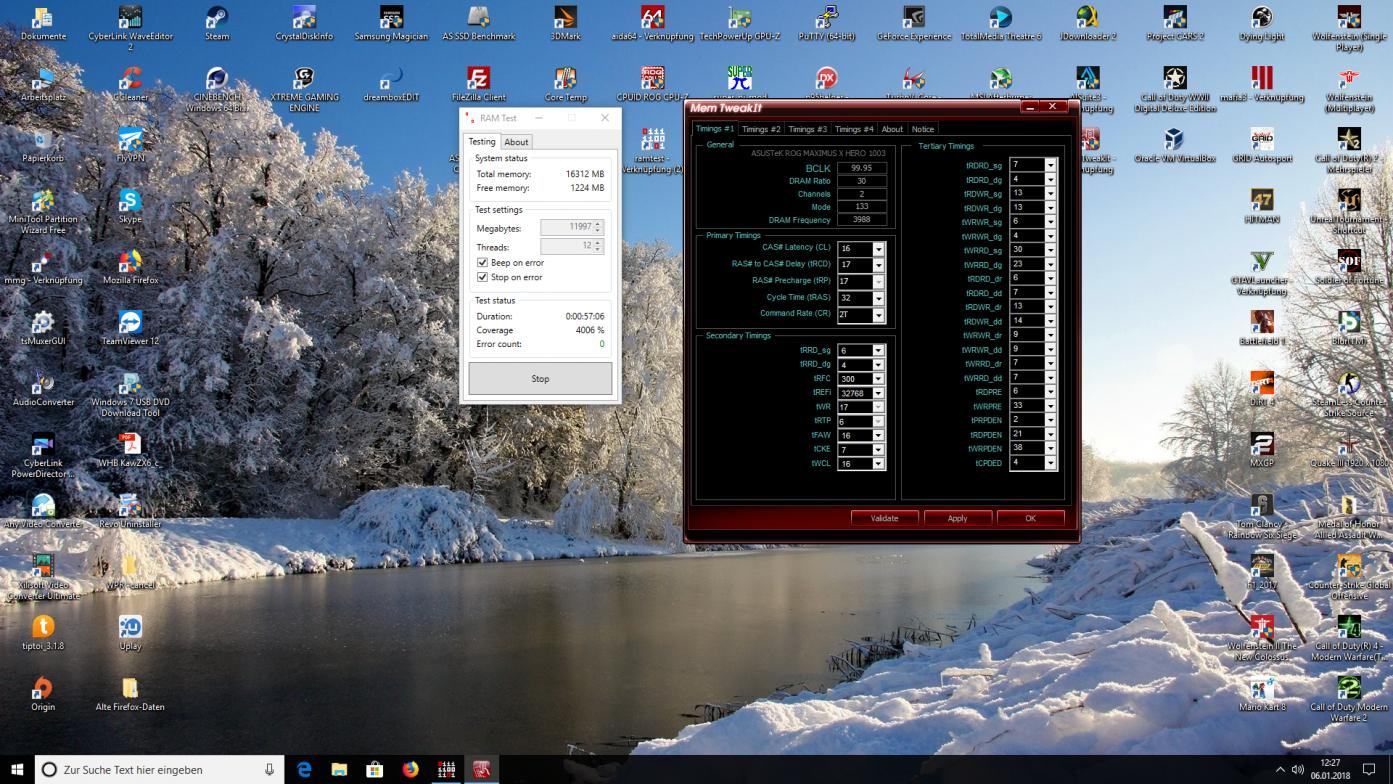
Task: Expand the CAS# Latency (CL) dropdown
Action: pos(878,249)
